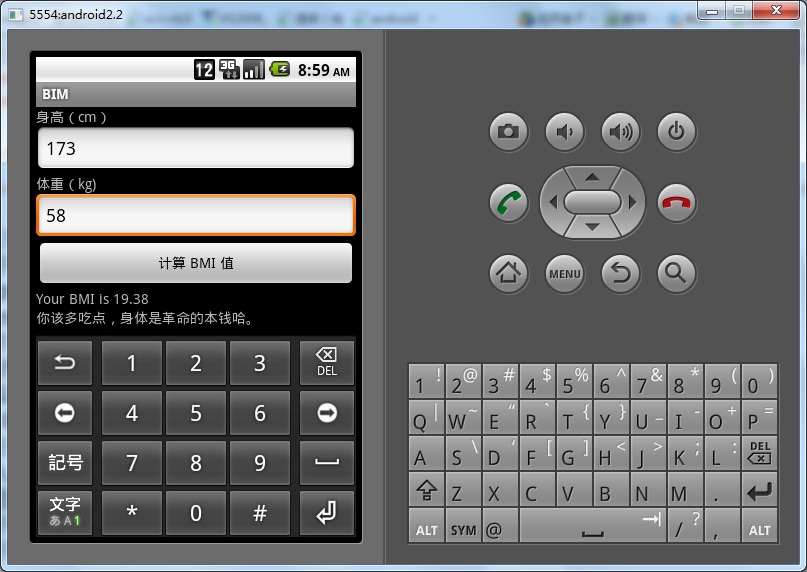
Task: Click the D-pad down arrow
Action: pyautogui.click(x=592, y=227)
